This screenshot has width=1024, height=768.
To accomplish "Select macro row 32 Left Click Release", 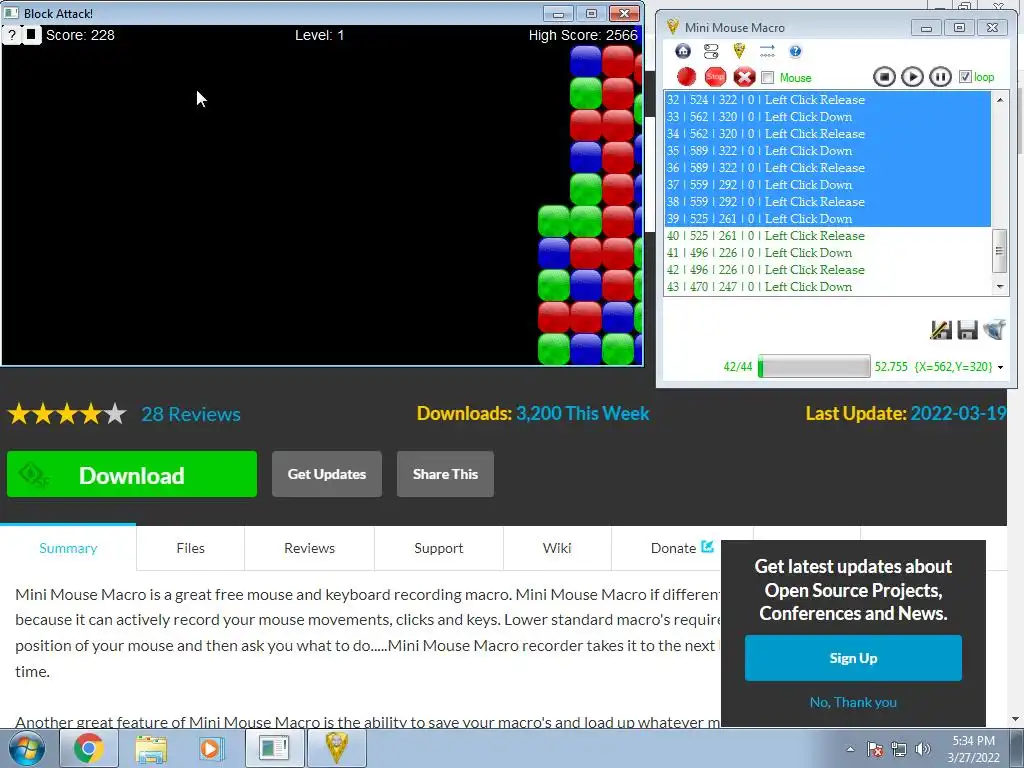I will click(827, 100).
